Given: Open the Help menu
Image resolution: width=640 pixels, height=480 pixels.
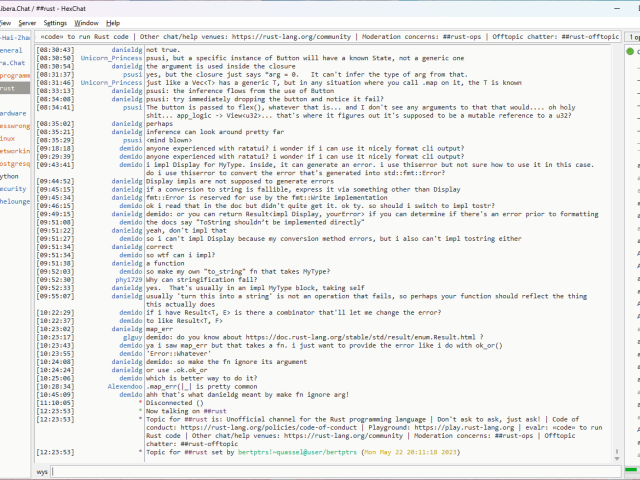Looking at the screenshot, I should pyautogui.click(x=113, y=22).
